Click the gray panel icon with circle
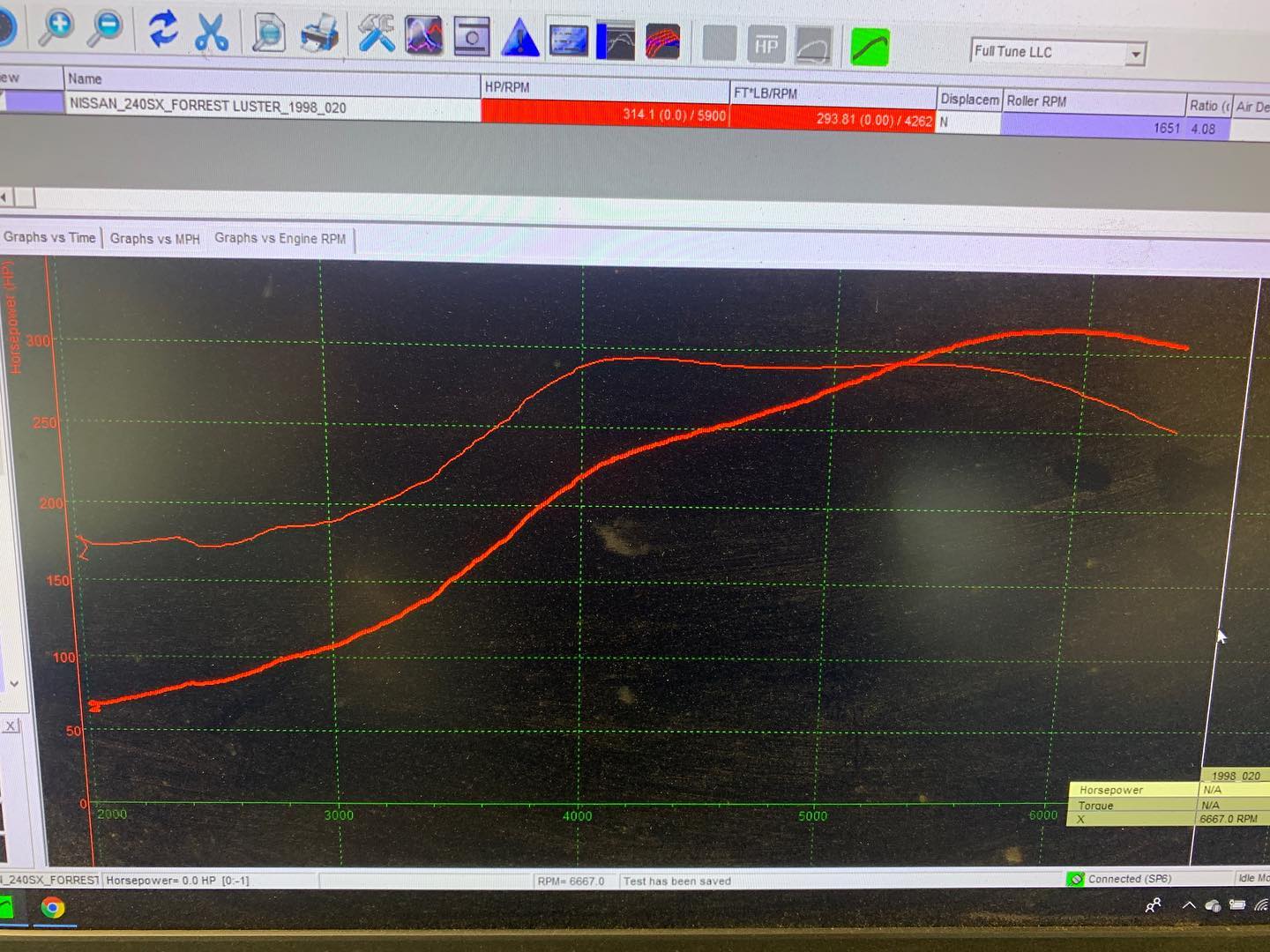 472,38
